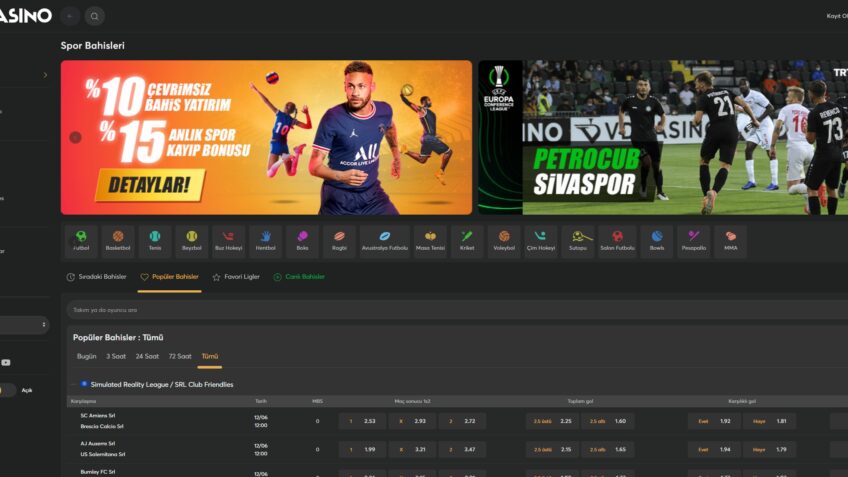The width and height of the screenshot is (848, 477).
Task: Switch to the Sıradaki Bahisler tab
Action: (97, 277)
